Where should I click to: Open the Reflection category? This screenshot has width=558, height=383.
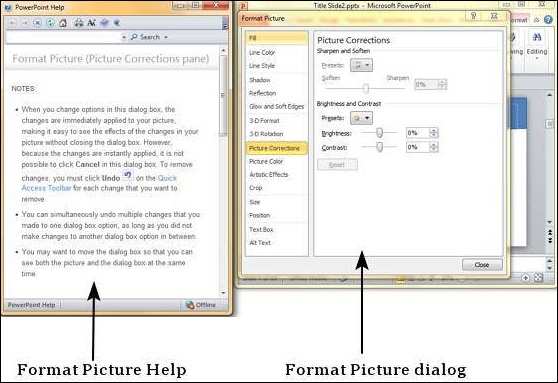(x=276, y=93)
